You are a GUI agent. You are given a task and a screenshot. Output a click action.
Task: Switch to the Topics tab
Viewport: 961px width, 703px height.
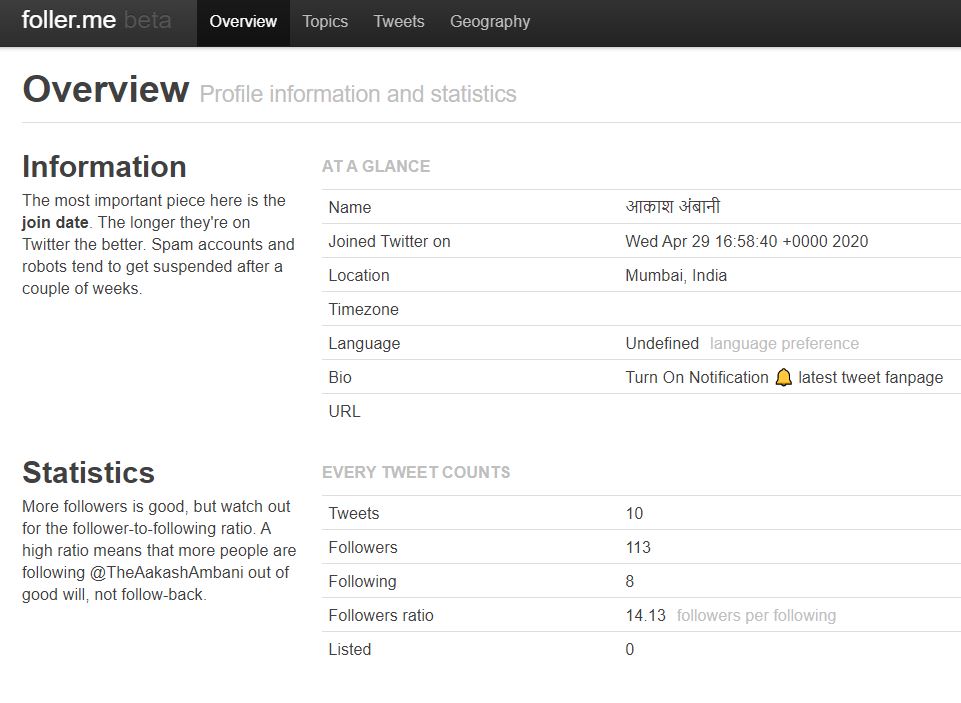coord(325,21)
